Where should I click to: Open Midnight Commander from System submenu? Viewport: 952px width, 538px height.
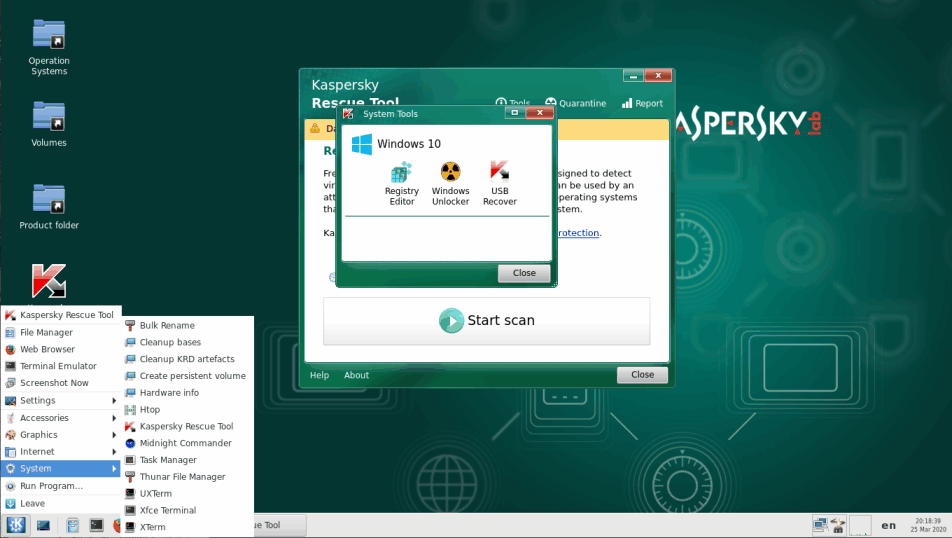pos(188,443)
